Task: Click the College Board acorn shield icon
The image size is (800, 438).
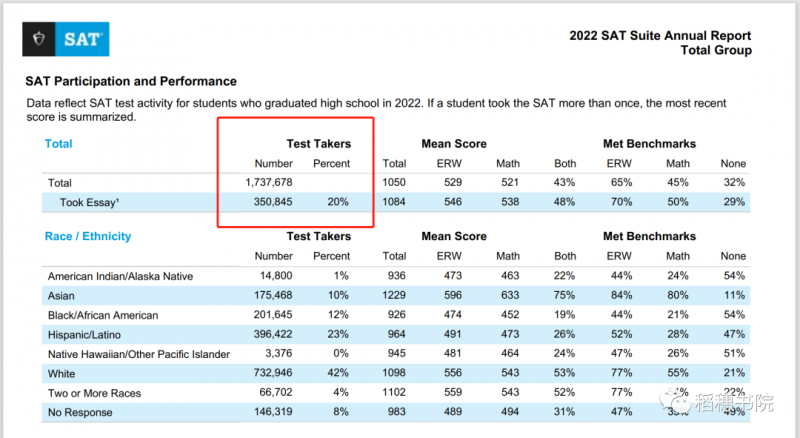Action: (x=39, y=39)
